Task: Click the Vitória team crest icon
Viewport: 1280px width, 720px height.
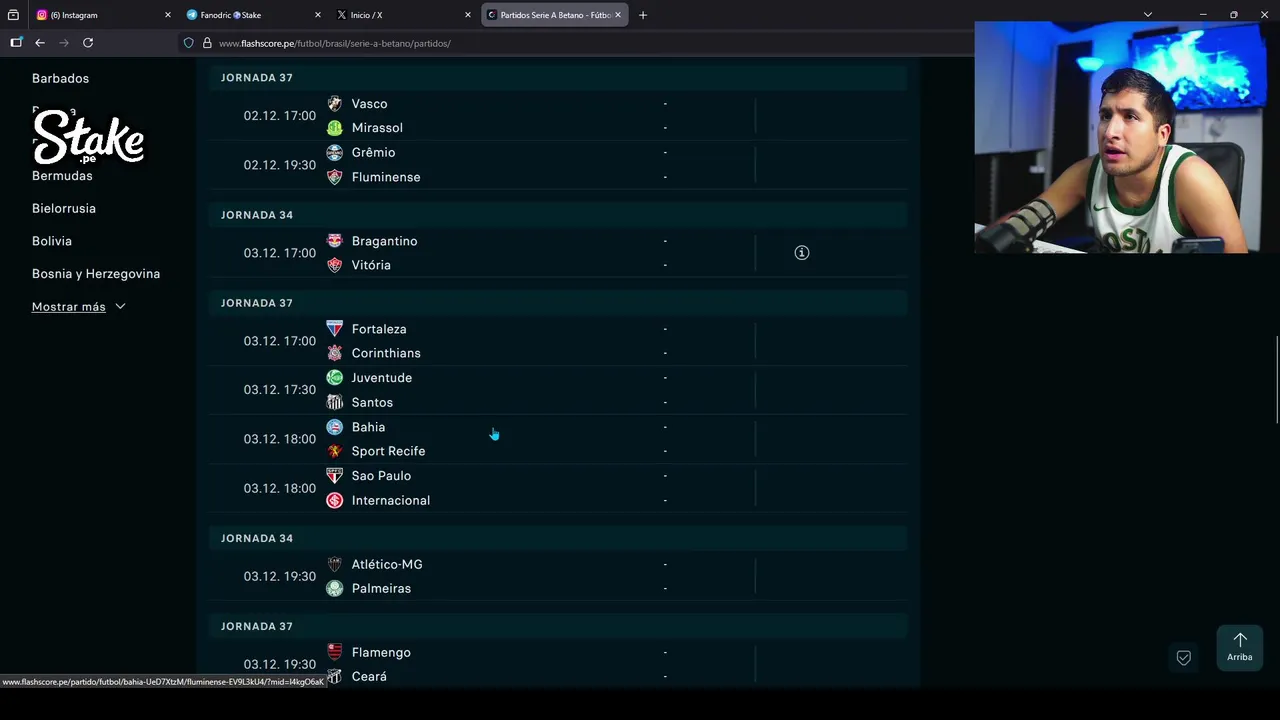Action: click(335, 265)
